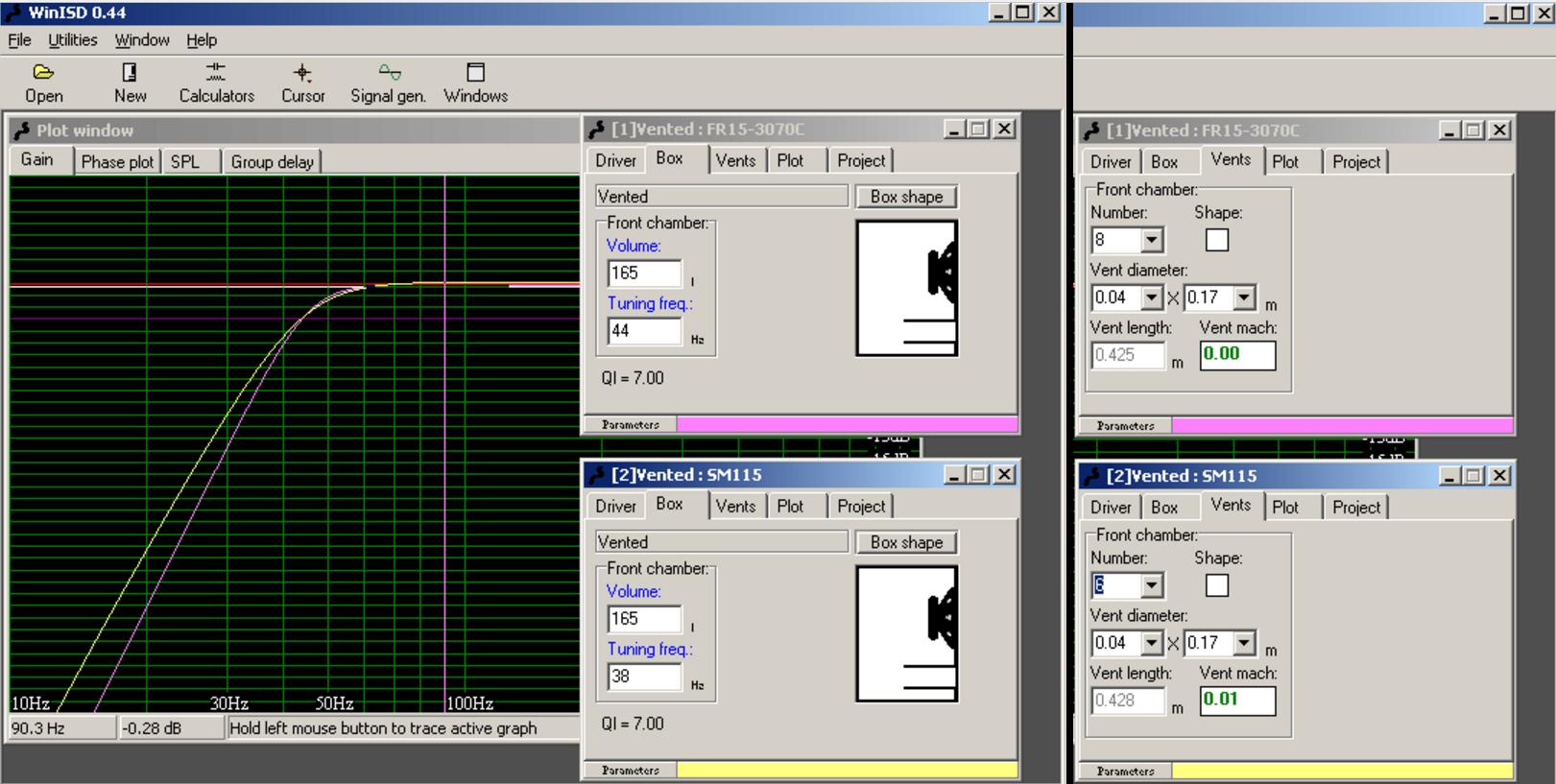Click the SM115 box diagram preview
The height and width of the screenshot is (784, 1556).
coord(906,633)
